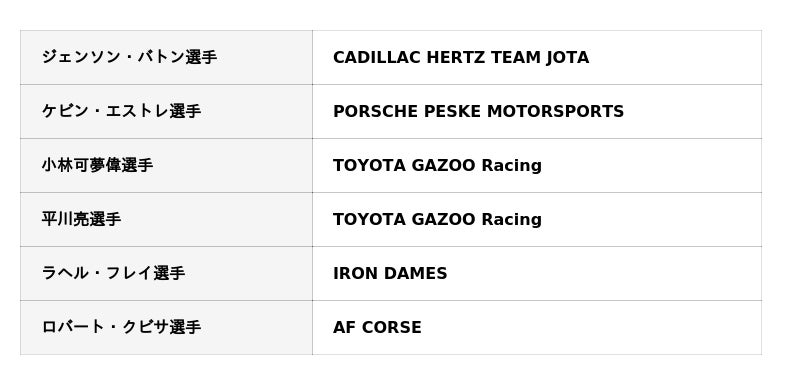Click the 平川亮選手 name cell
The width and height of the screenshot is (800, 385).
[166, 219]
